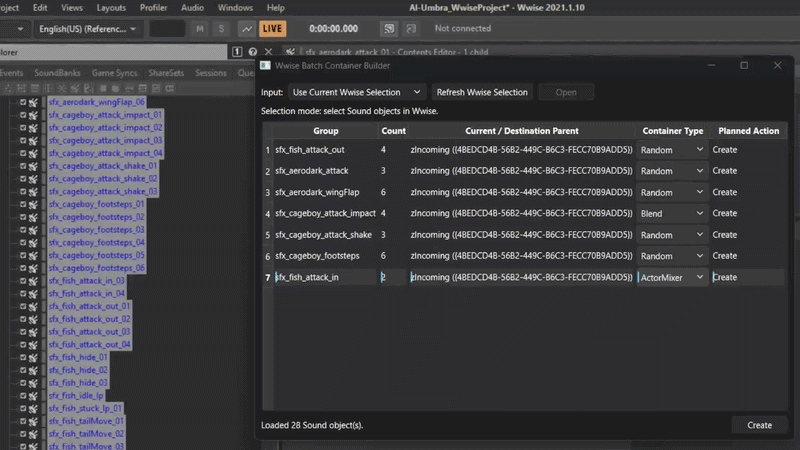Open the Audio menu
This screenshot has height=450, width=800.
(192, 8)
